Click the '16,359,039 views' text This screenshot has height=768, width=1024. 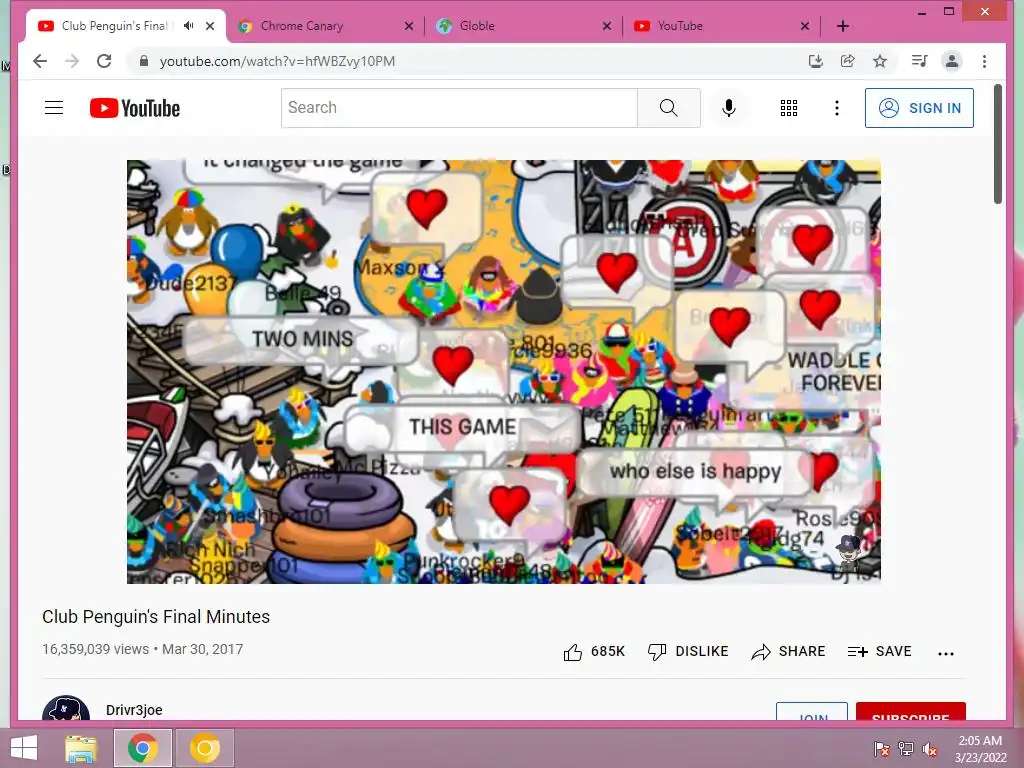click(x=95, y=650)
